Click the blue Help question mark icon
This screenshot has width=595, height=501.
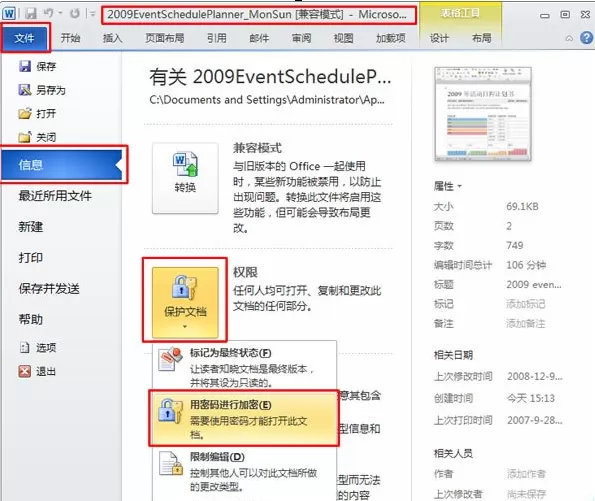click(x=587, y=38)
